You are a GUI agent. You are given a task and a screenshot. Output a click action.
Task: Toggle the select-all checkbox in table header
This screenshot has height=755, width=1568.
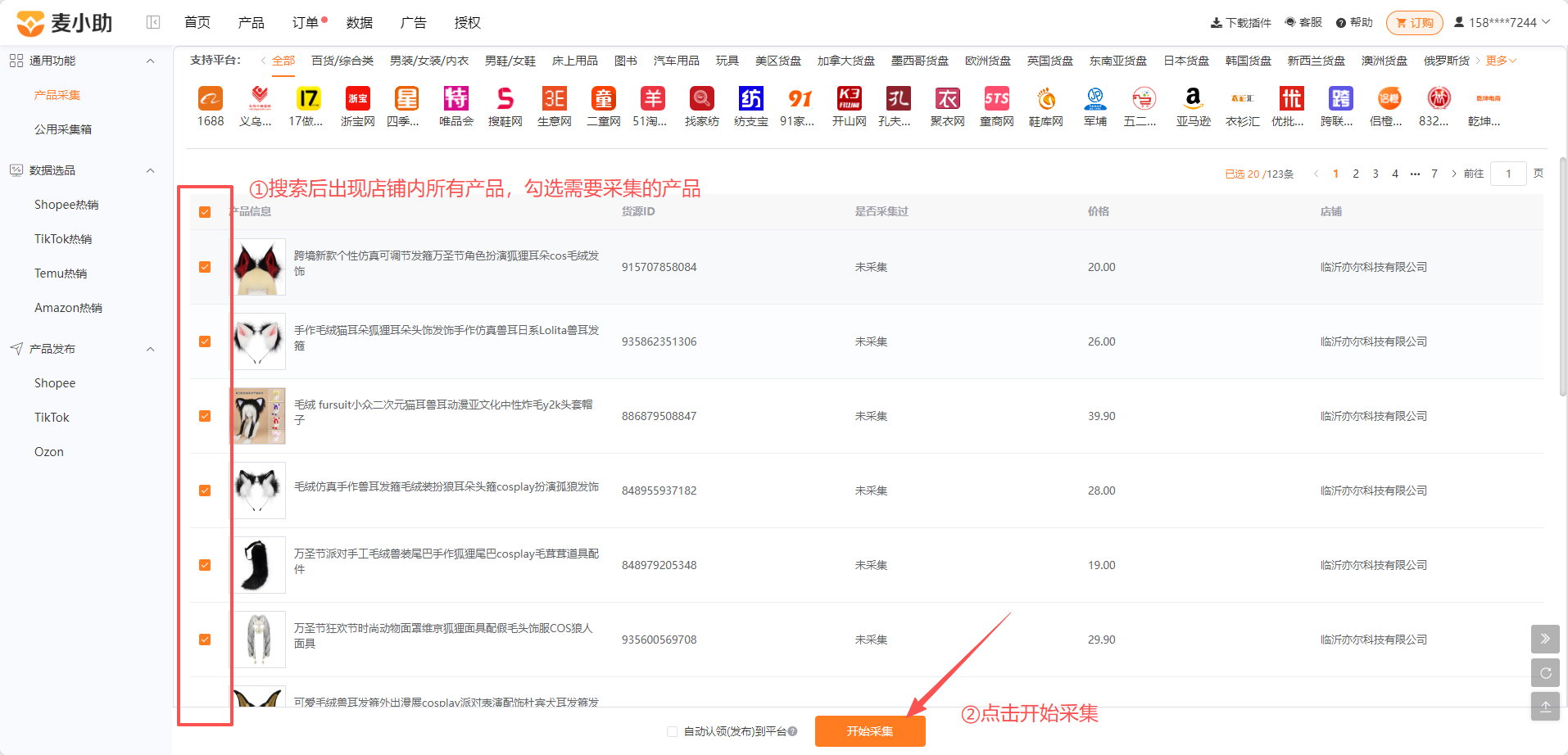tap(205, 212)
